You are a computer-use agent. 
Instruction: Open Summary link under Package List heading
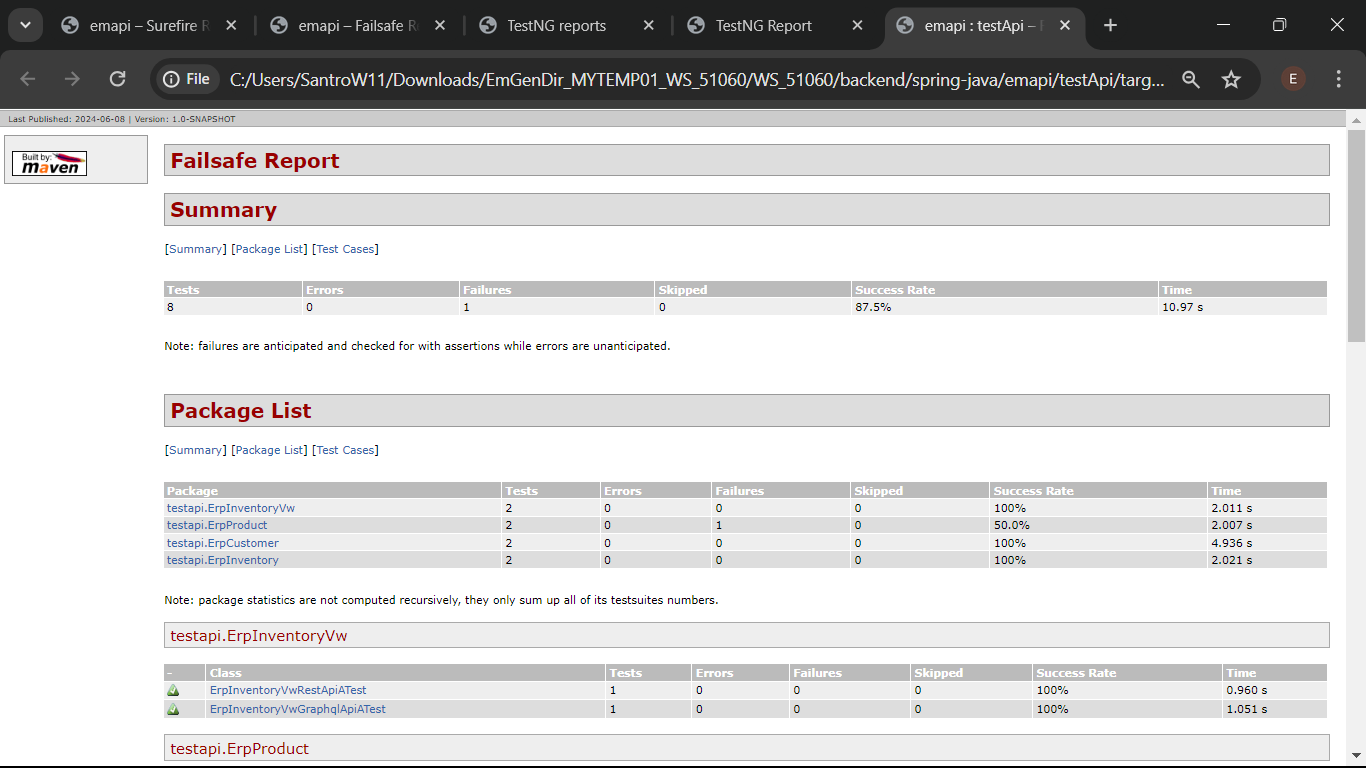(x=196, y=450)
